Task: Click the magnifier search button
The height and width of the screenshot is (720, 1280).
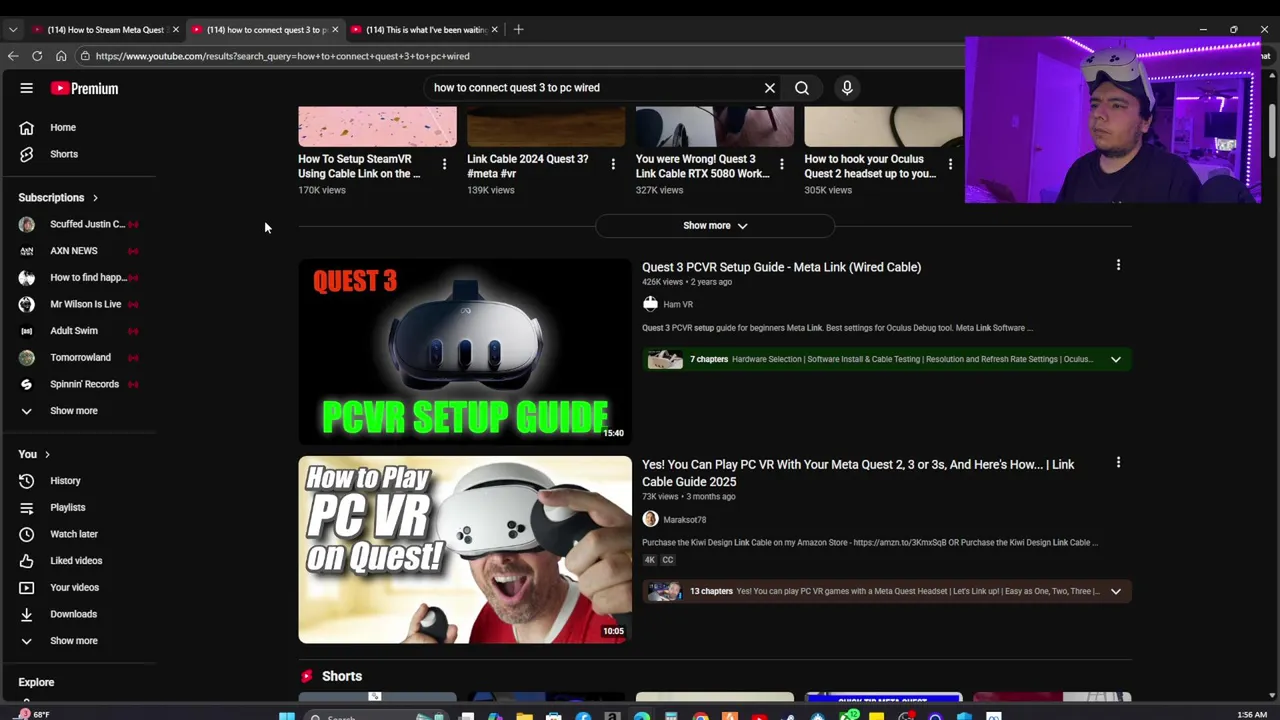Action: [802, 88]
